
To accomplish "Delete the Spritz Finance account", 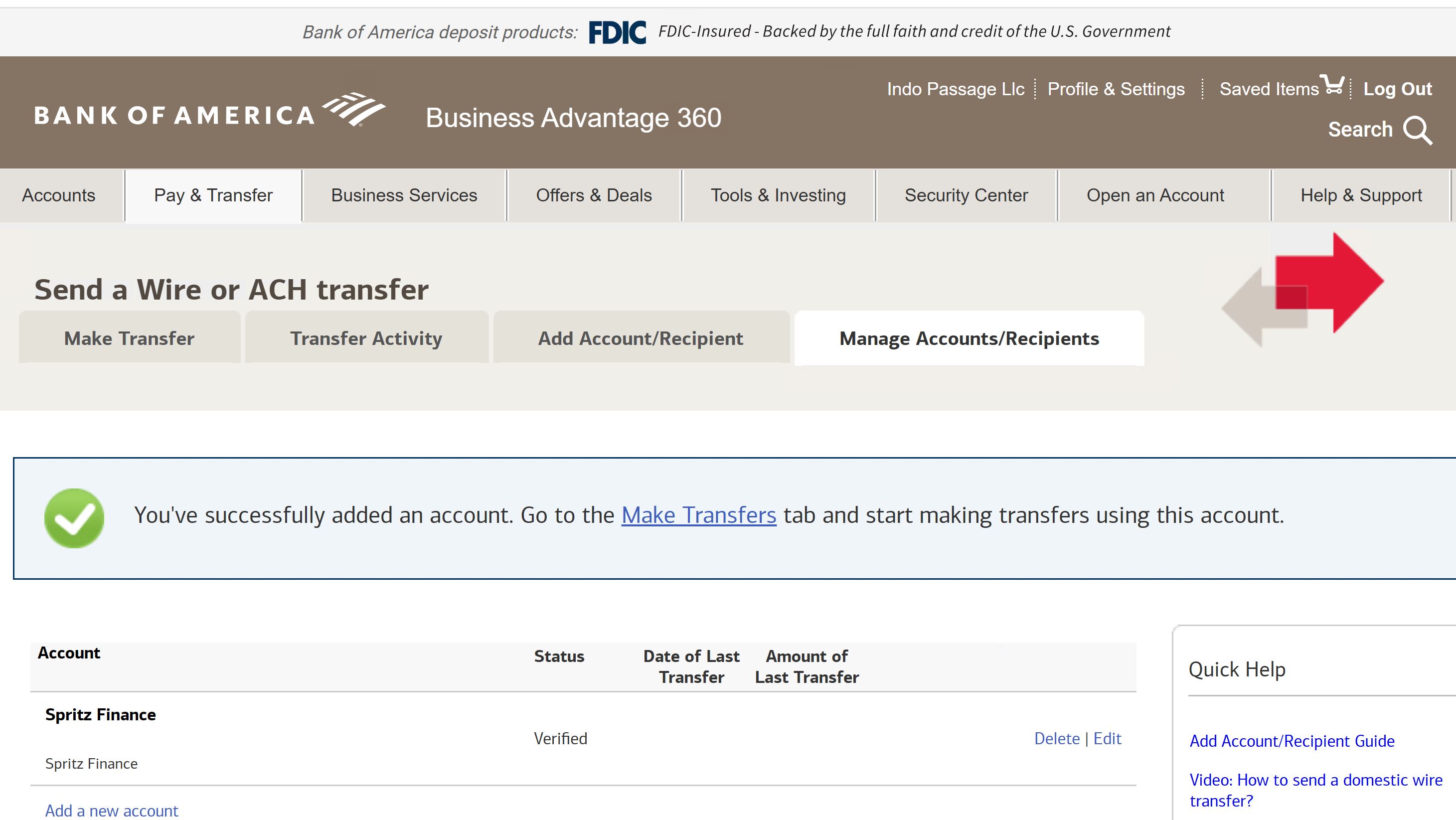I will [1056, 739].
